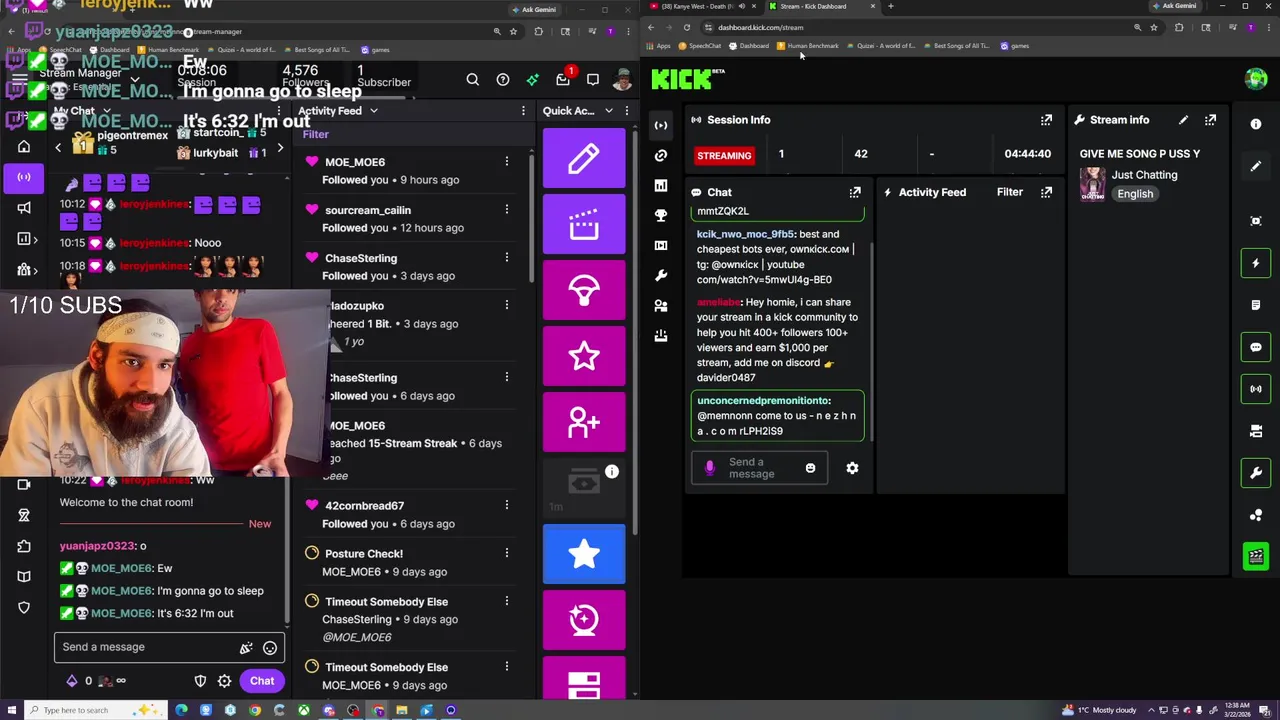
Task: Click the add-user quick action tile
Action: tap(584, 422)
